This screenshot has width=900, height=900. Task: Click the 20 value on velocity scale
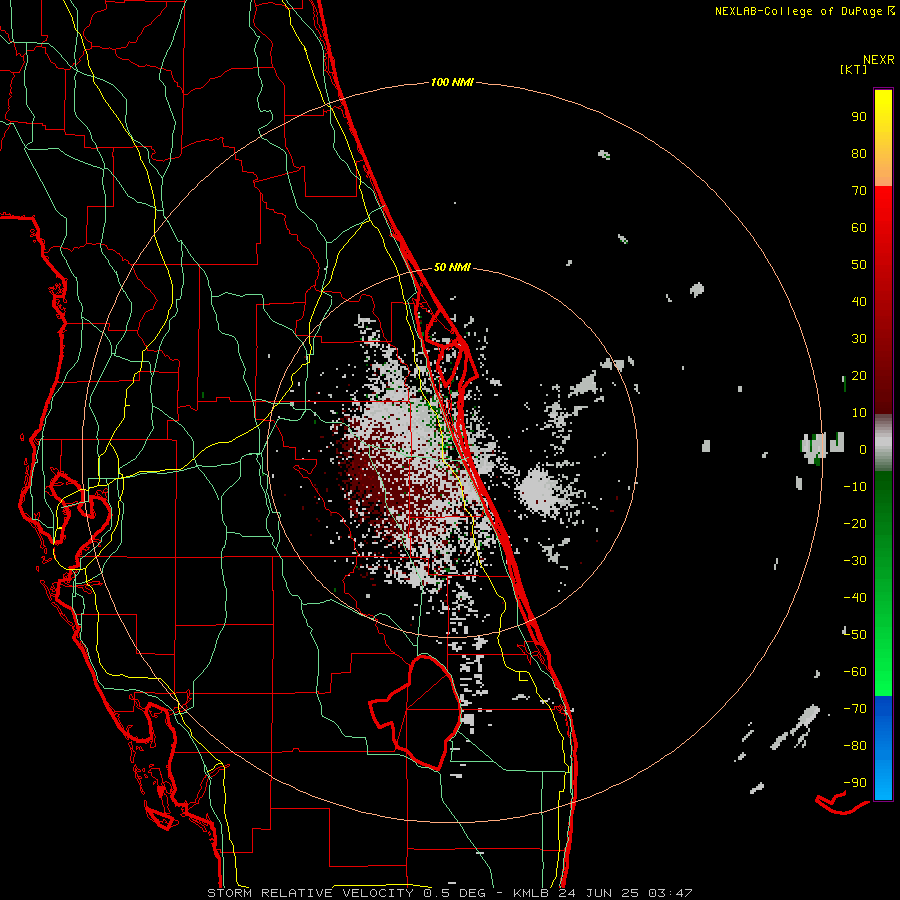pyautogui.click(x=859, y=375)
